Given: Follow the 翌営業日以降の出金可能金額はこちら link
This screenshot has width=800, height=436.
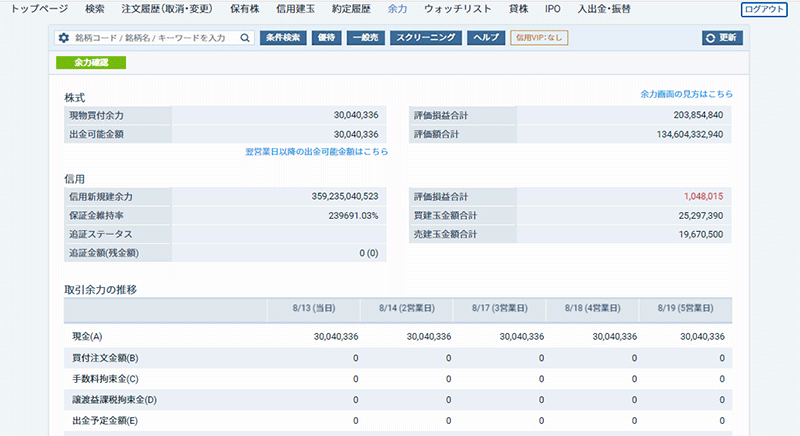Looking at the screenshot, I should point(316,152).
